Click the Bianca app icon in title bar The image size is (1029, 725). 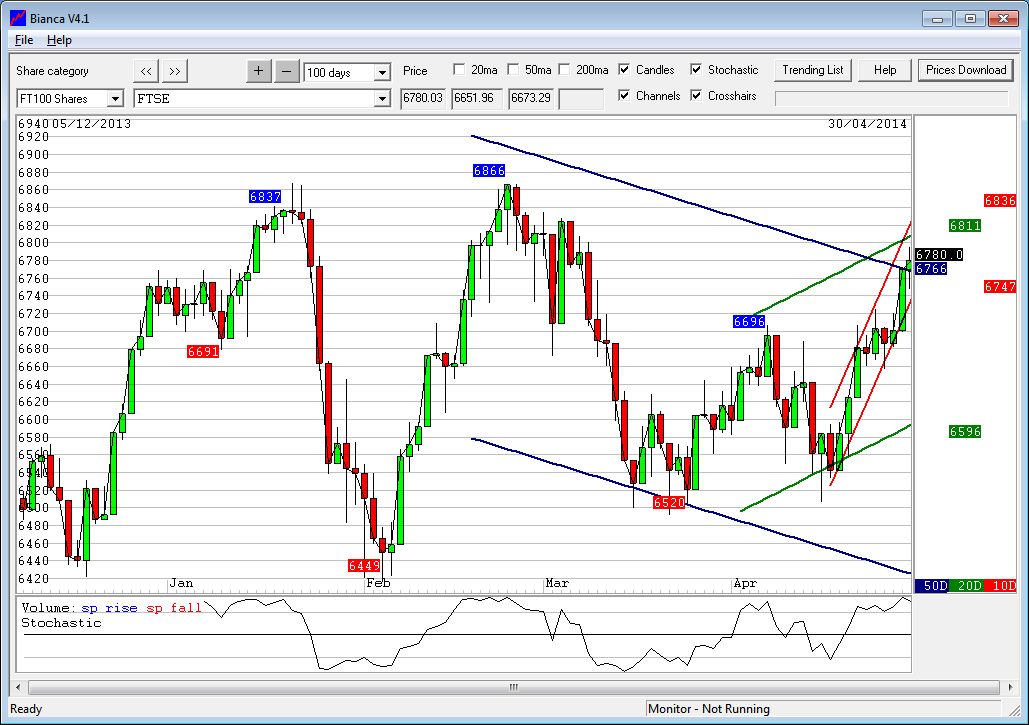17,17
